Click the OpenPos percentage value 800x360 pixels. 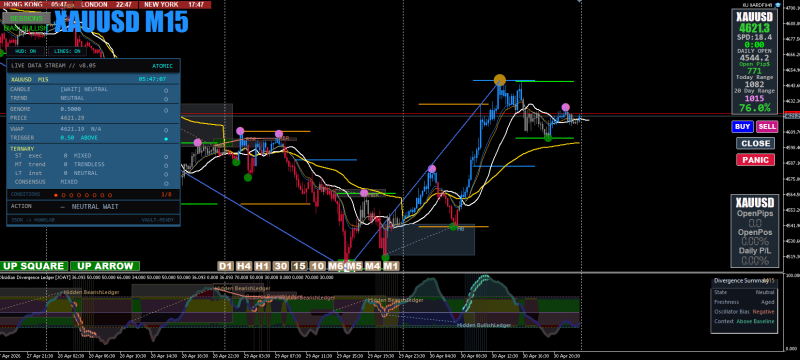tap(755, 241)
